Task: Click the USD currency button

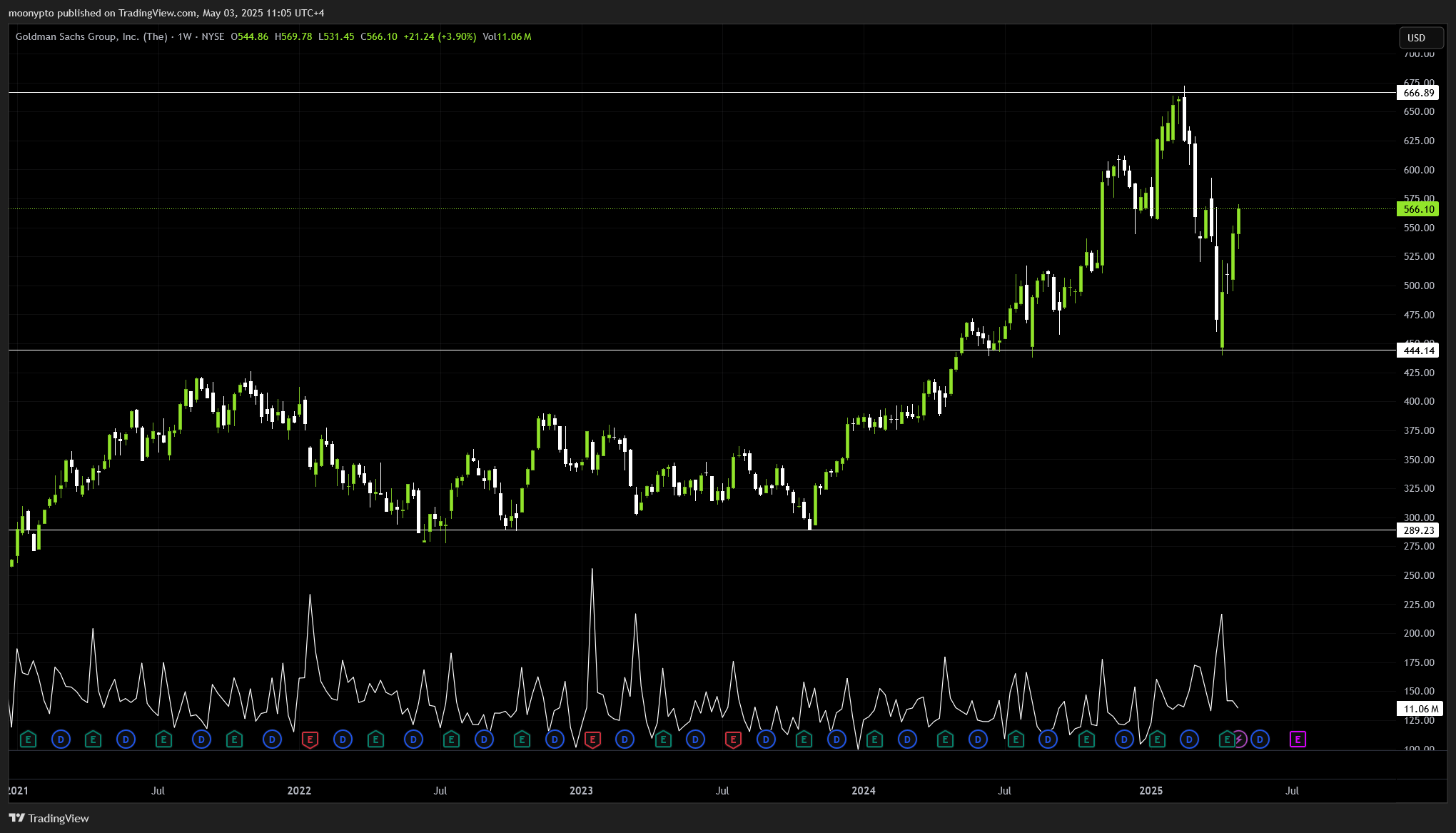Action: (1421, 38)
